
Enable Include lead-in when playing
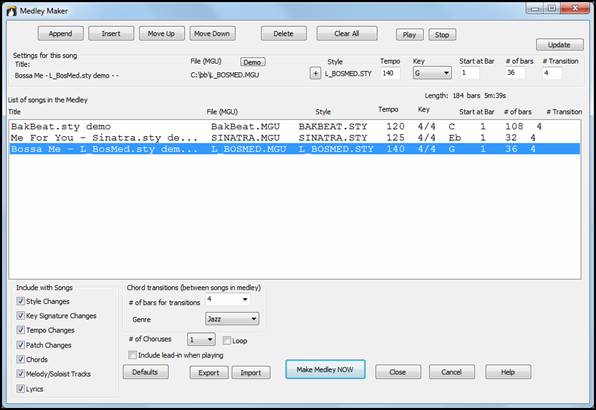pos(132,355)
